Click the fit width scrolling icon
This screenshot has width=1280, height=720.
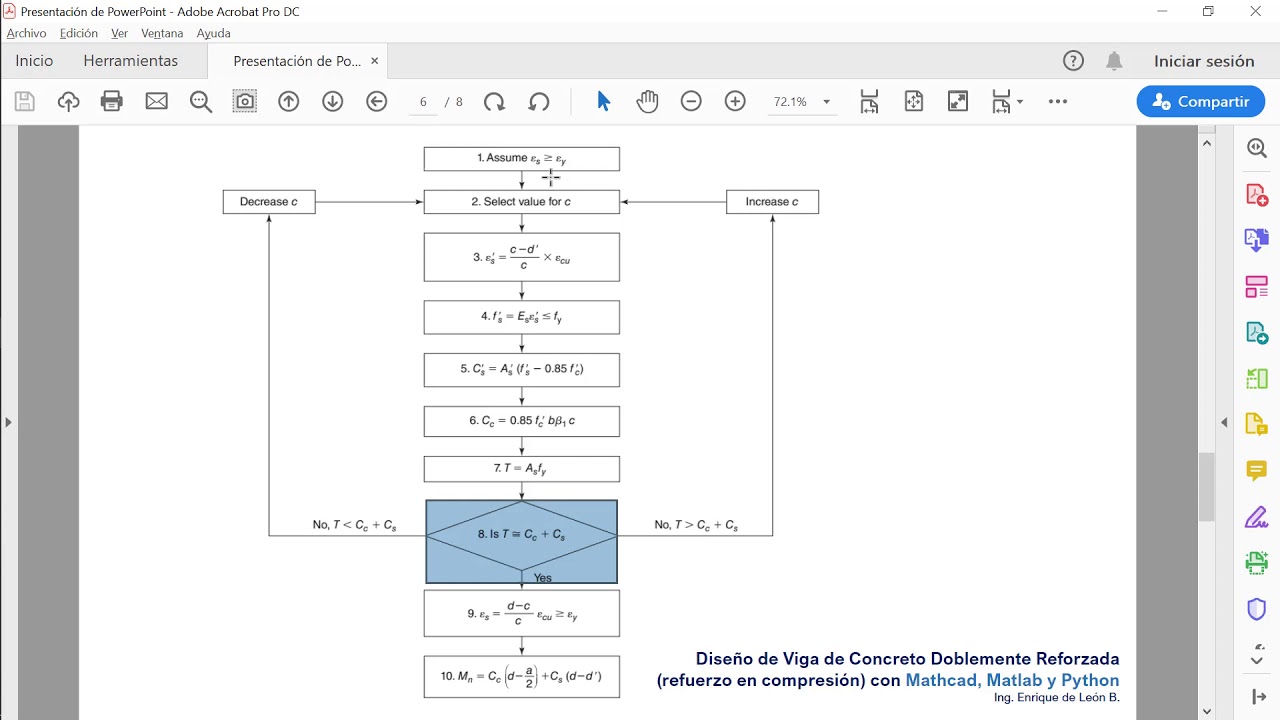tap(869, 101)
